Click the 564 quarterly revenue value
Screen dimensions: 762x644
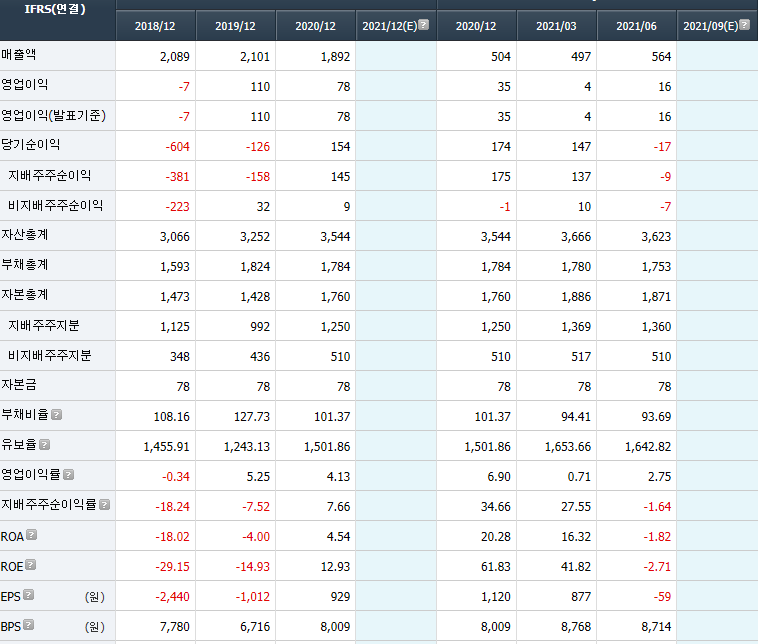pos(661,57)
